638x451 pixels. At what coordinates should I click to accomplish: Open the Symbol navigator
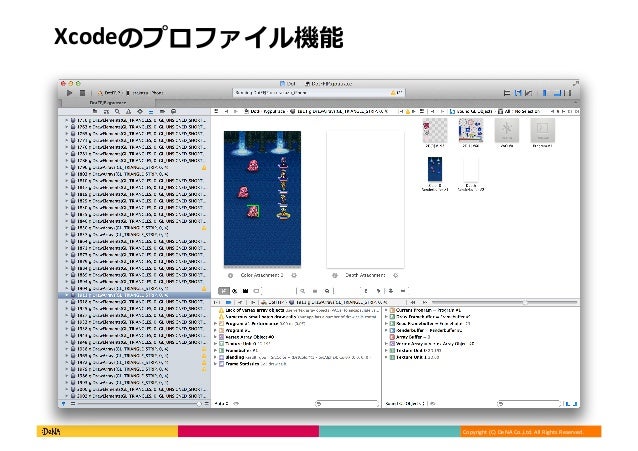pos(106,111)
